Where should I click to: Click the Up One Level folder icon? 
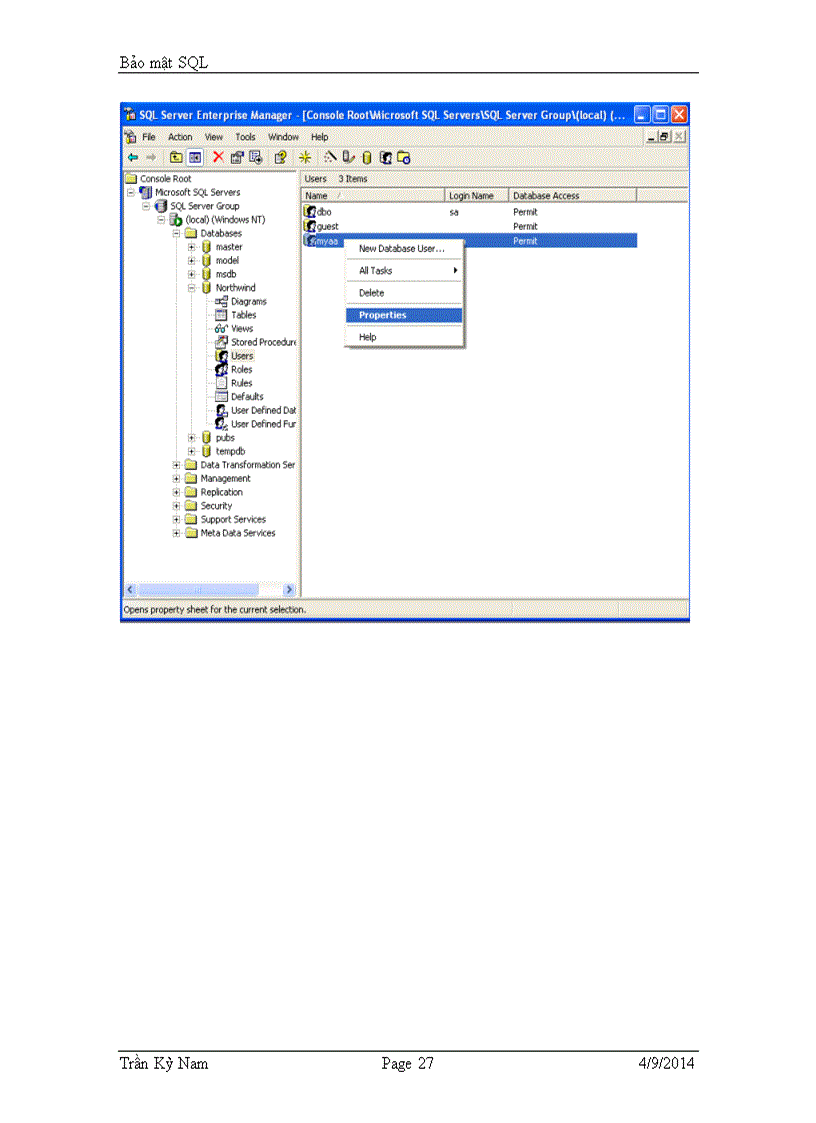coord(175,157)
